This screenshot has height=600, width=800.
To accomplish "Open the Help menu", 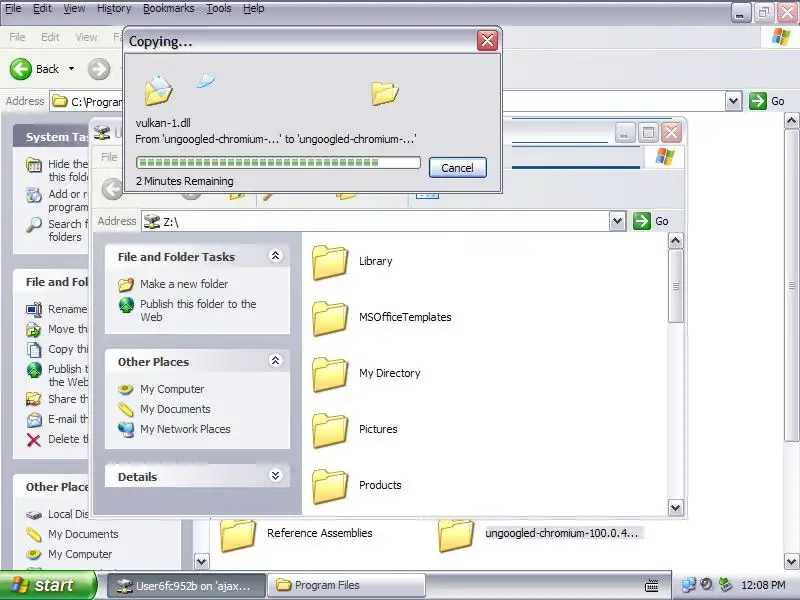I will 254,8.
